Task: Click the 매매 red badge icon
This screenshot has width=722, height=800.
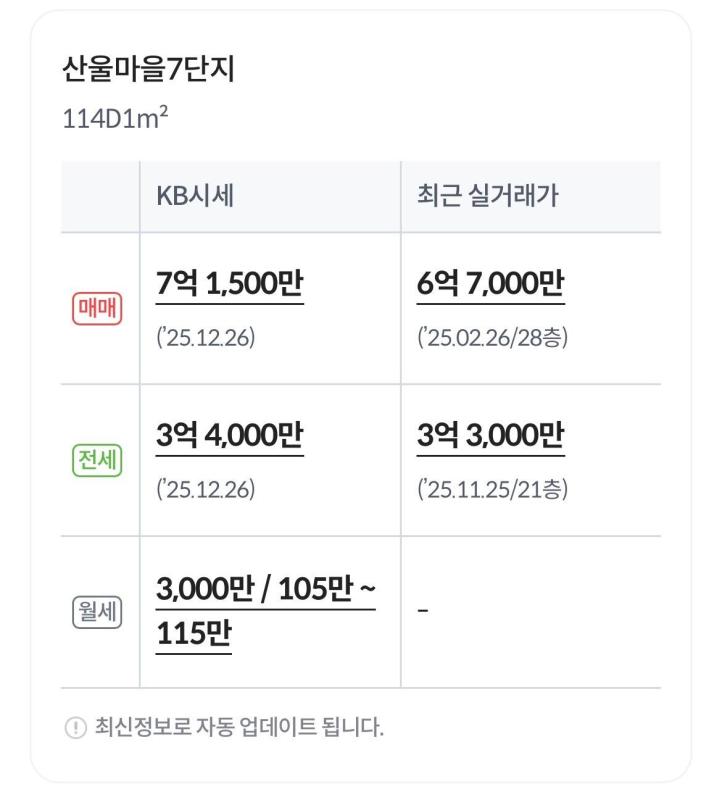Action: point(97,309)
